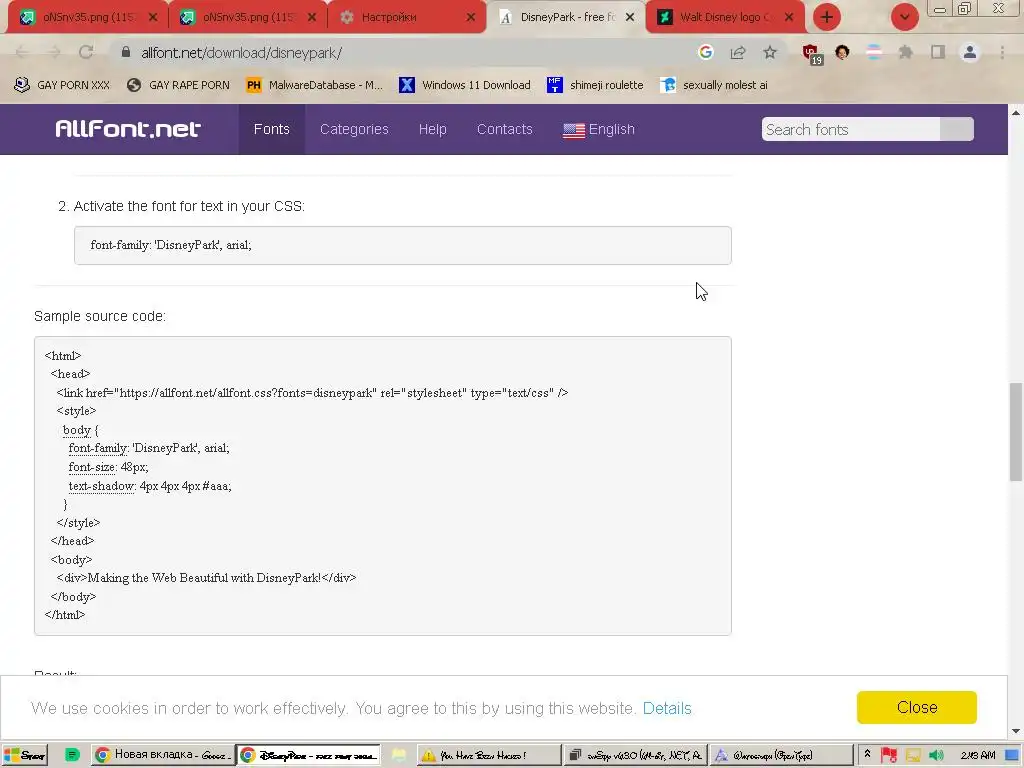Switch to Walt Disney logo tab
Image resolution: width=1024 pixels, height=768 pixels.
[725, 17]
